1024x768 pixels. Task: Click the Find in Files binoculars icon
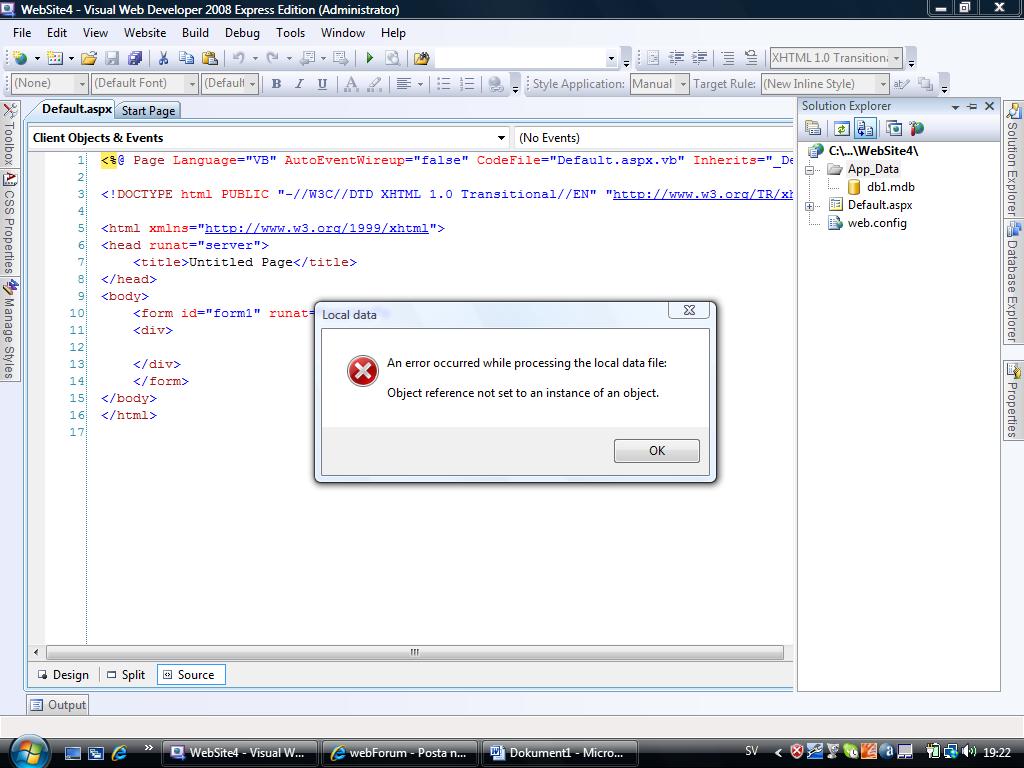coord(422,58)
